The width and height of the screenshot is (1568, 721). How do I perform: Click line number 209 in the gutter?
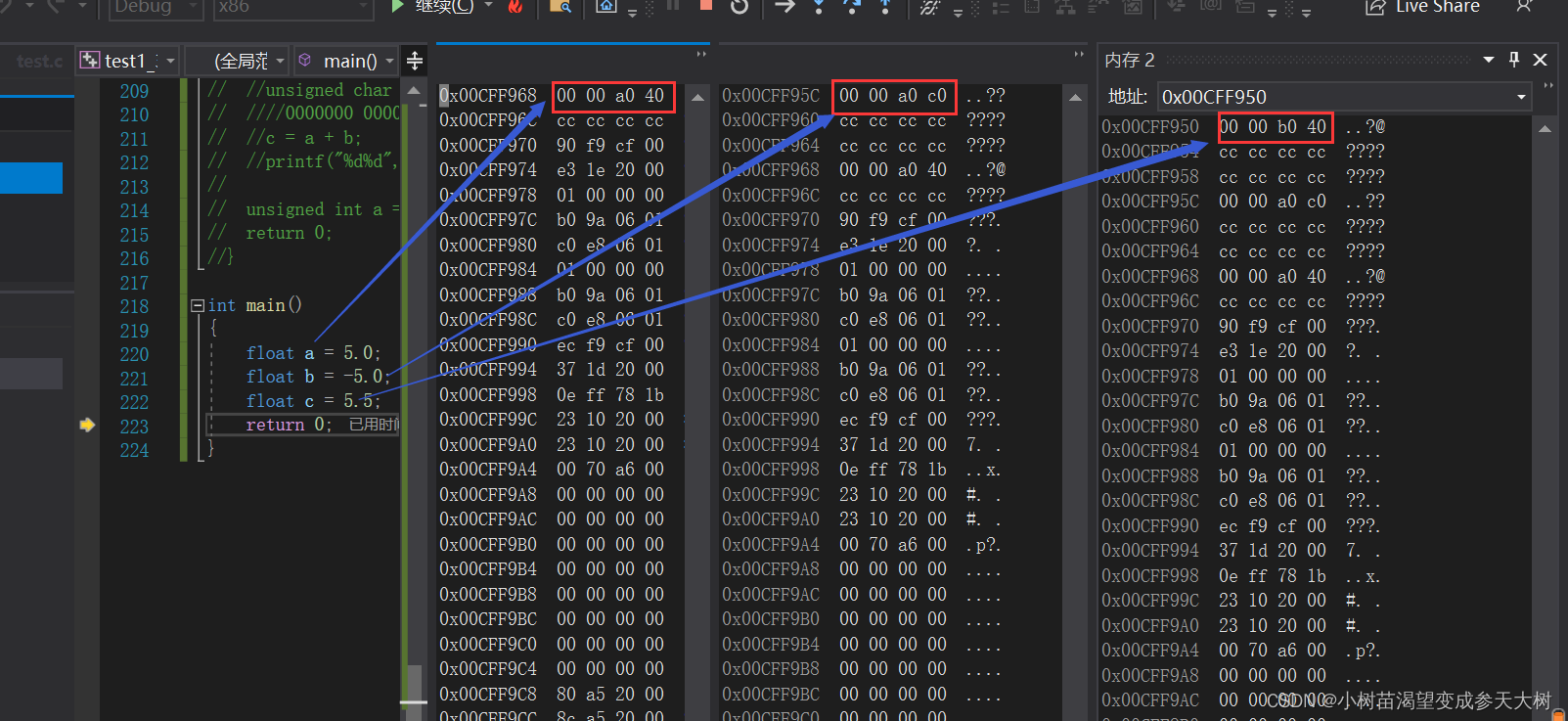(x=134, y=91)
